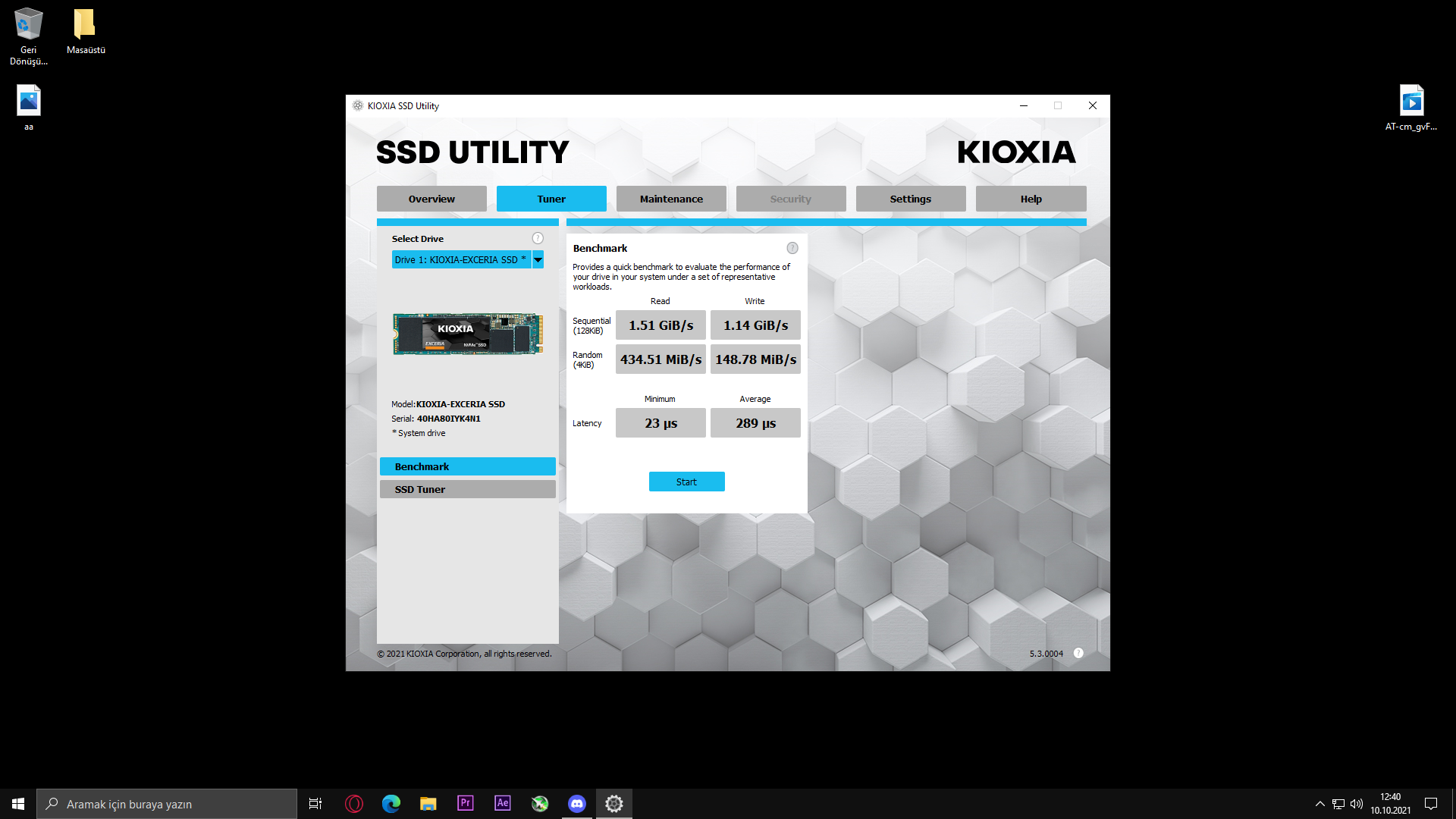
Task: Click help icon next to Select Drive
Action: tap(538, 238)
